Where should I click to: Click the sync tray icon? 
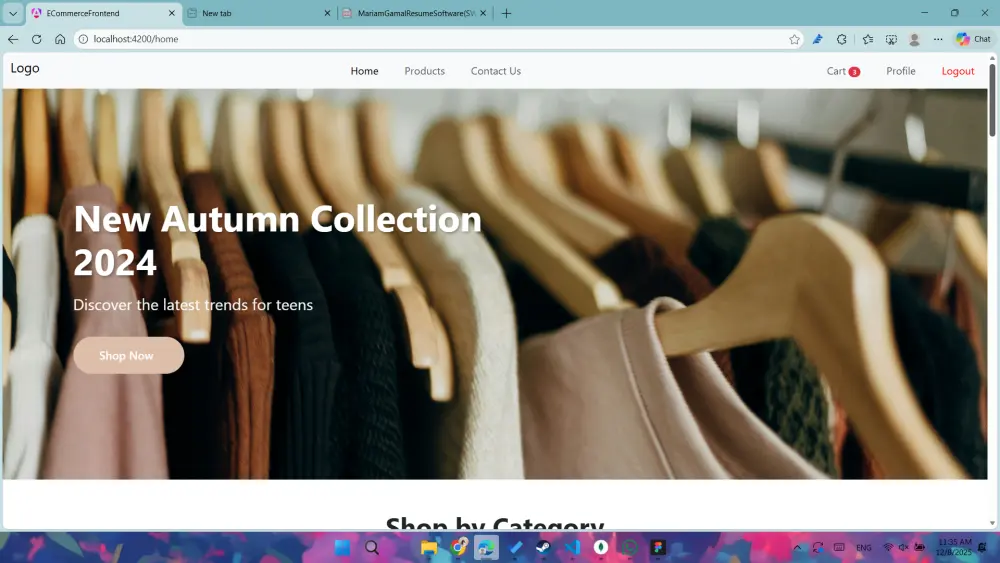coord(818,547)
